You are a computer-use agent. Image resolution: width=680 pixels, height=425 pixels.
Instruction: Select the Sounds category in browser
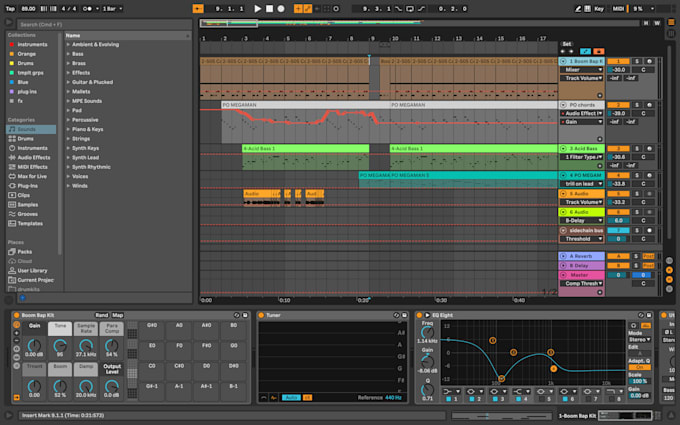point(31,129)
